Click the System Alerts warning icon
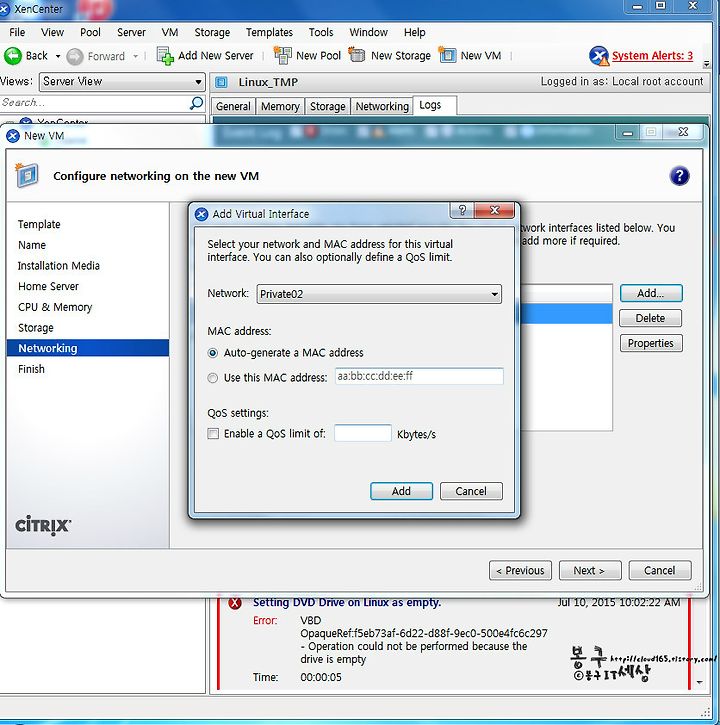720x725 pixels. pyautogui.click(x=599, y=56)
